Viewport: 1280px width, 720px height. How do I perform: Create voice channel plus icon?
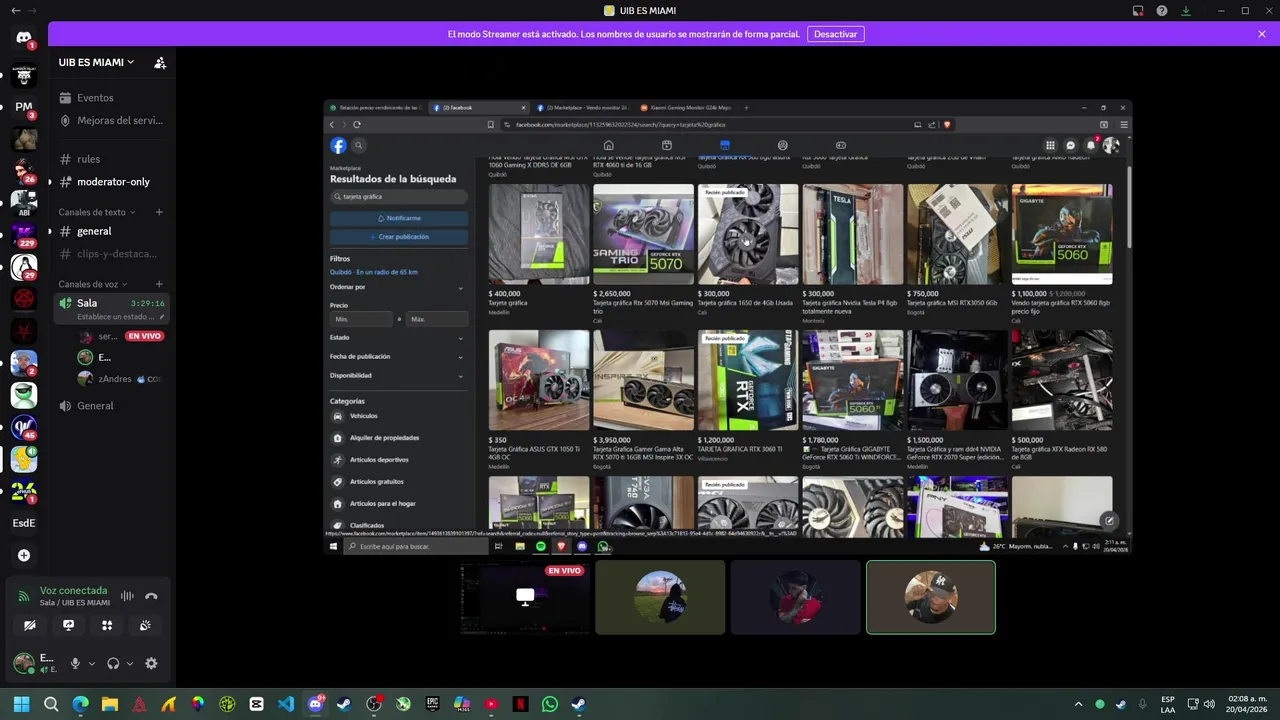coord(159,284)
